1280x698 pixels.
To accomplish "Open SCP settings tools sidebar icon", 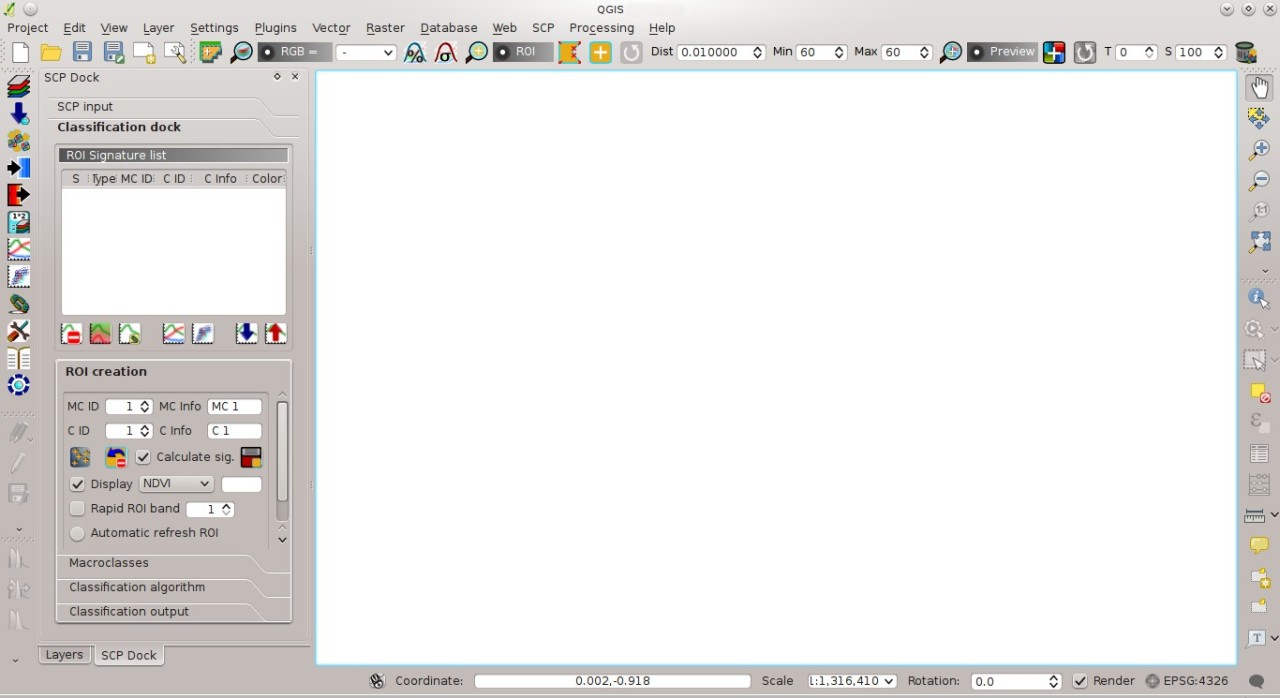I will [x=18, y=331].
